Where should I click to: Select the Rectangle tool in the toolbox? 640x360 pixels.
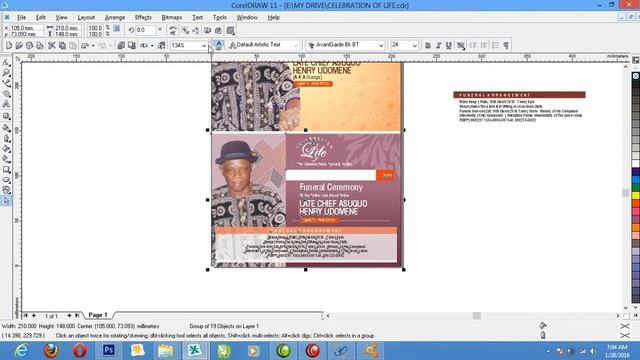[x=6, y=169]
